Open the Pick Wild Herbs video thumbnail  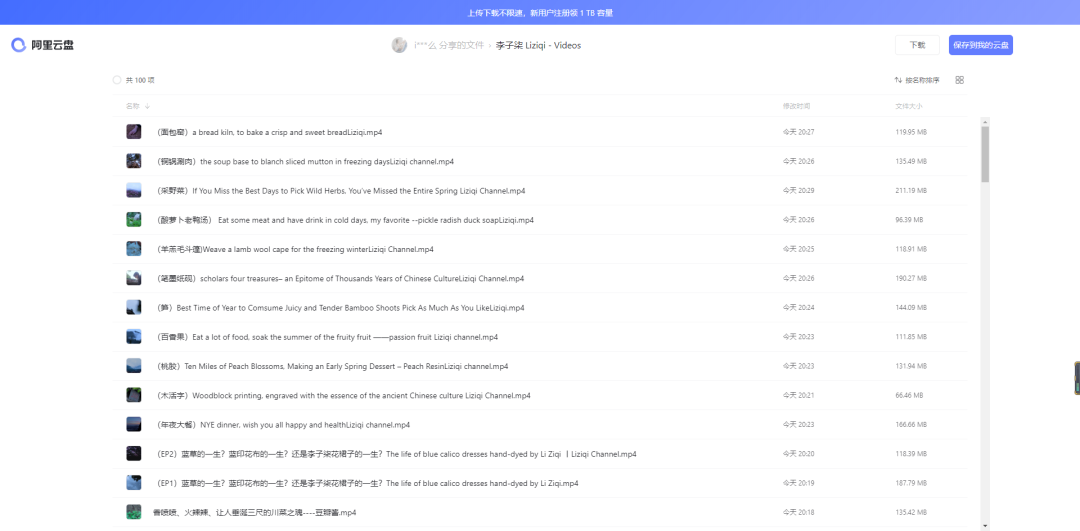coord(134,190)
